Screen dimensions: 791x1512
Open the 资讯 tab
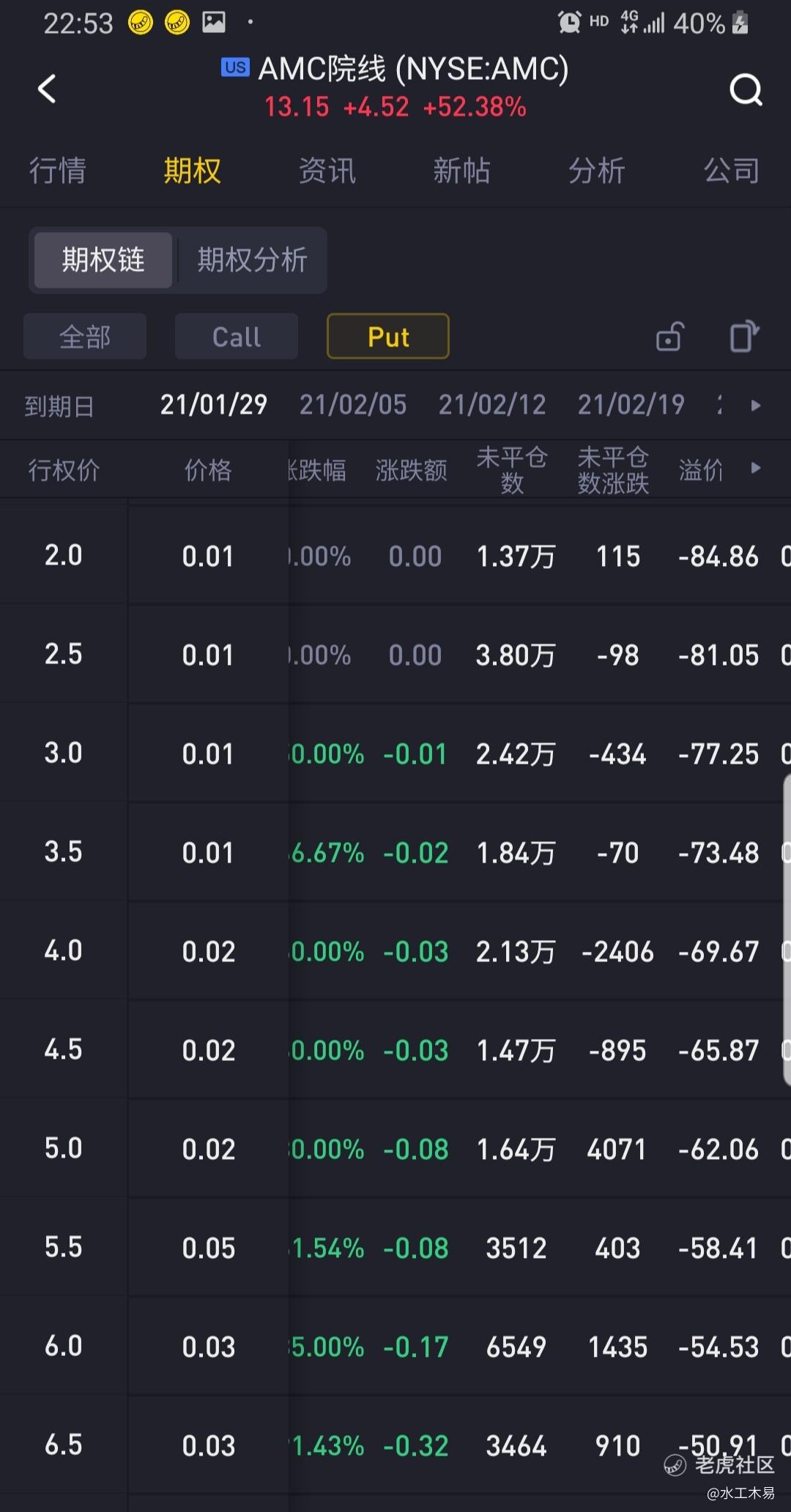coord(327,171)
